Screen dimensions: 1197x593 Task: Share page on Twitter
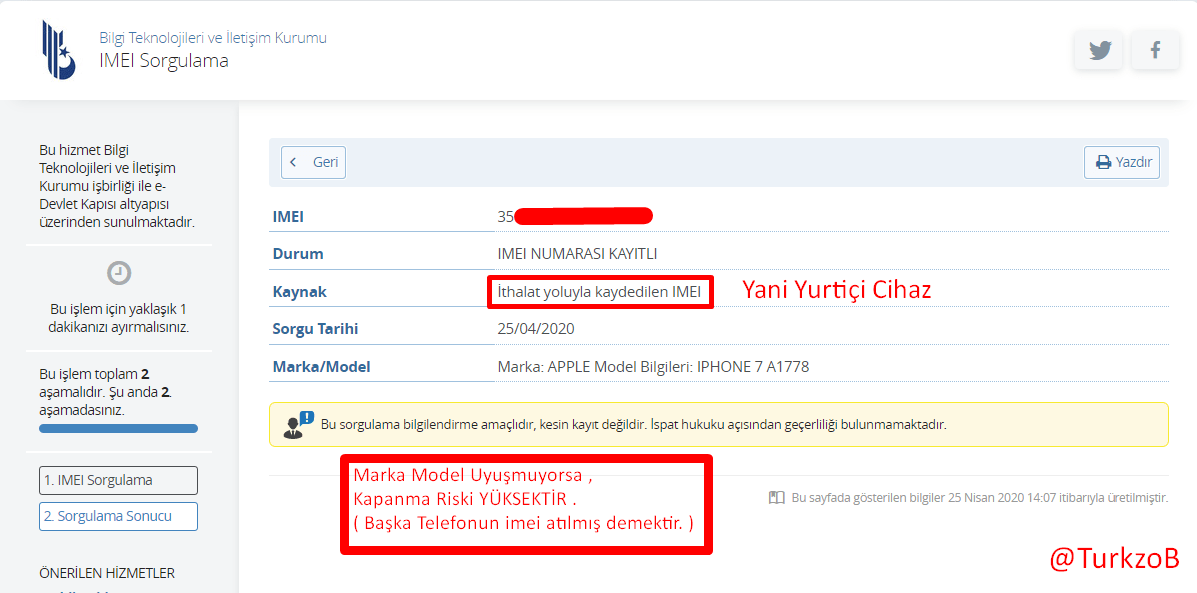1099,50
